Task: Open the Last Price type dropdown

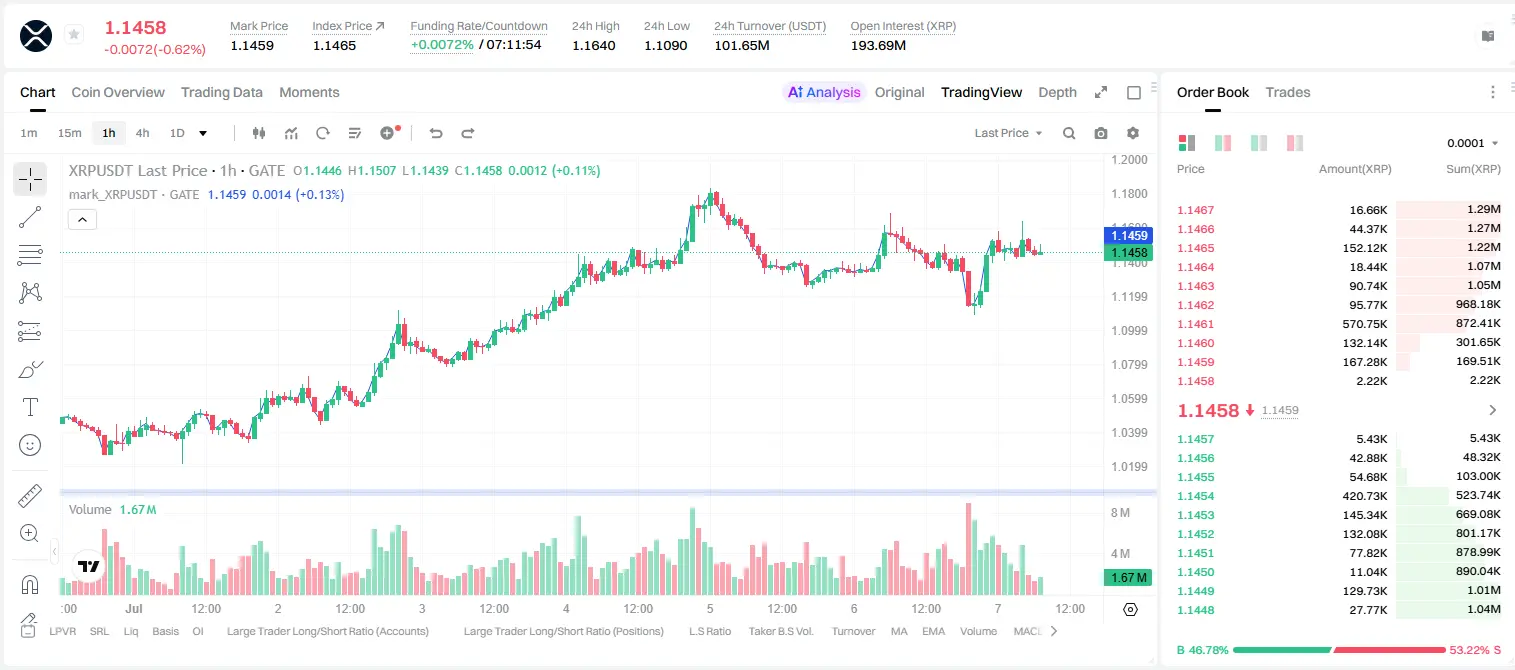Action: 1008,133
